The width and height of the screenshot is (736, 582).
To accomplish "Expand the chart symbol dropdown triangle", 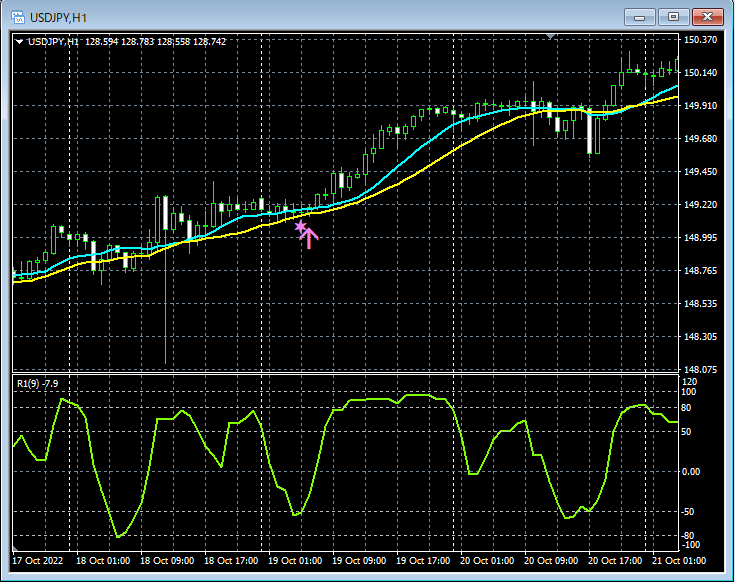I will pos(19,42).
